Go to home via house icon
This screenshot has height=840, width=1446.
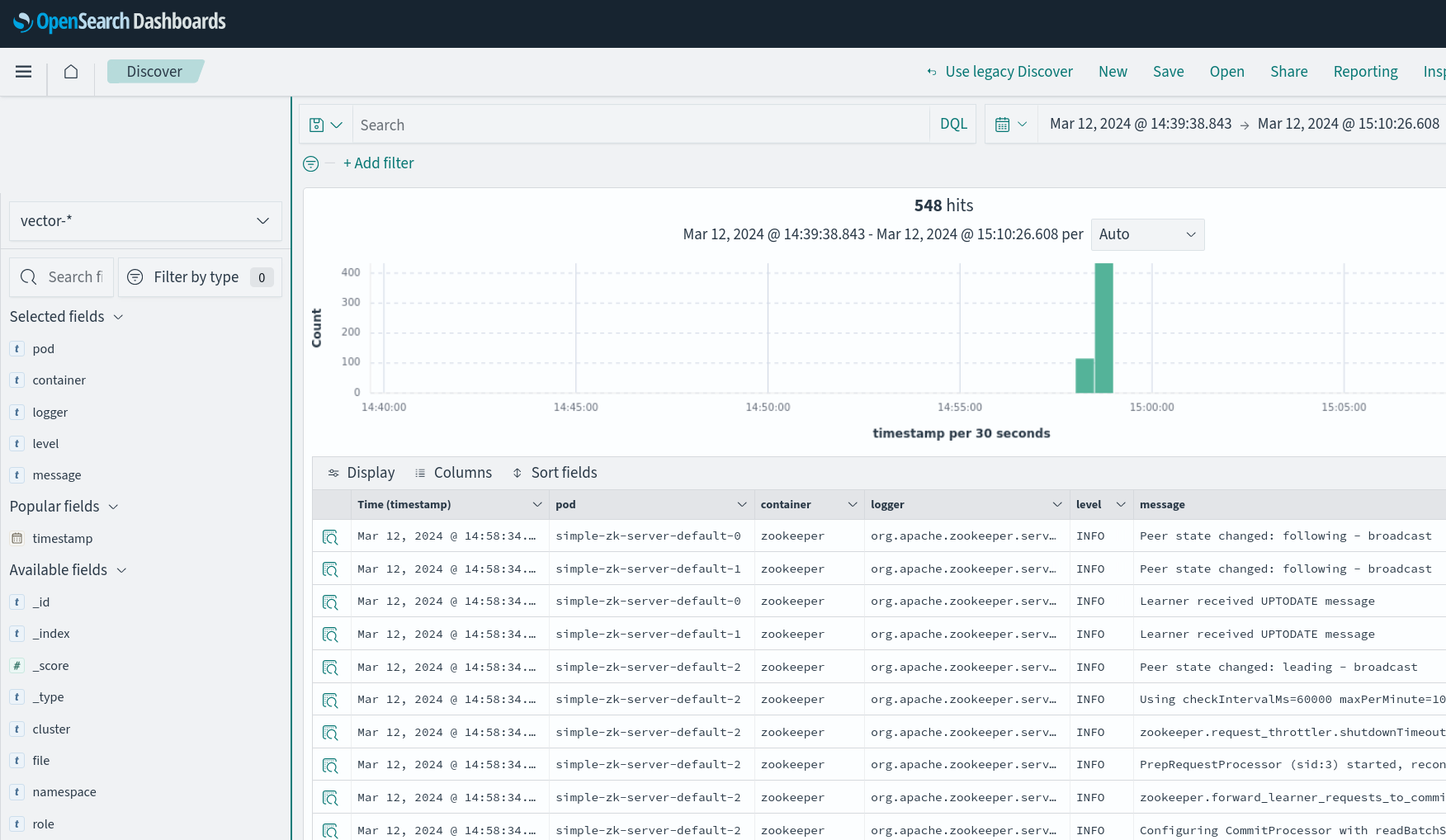[71, 72]
